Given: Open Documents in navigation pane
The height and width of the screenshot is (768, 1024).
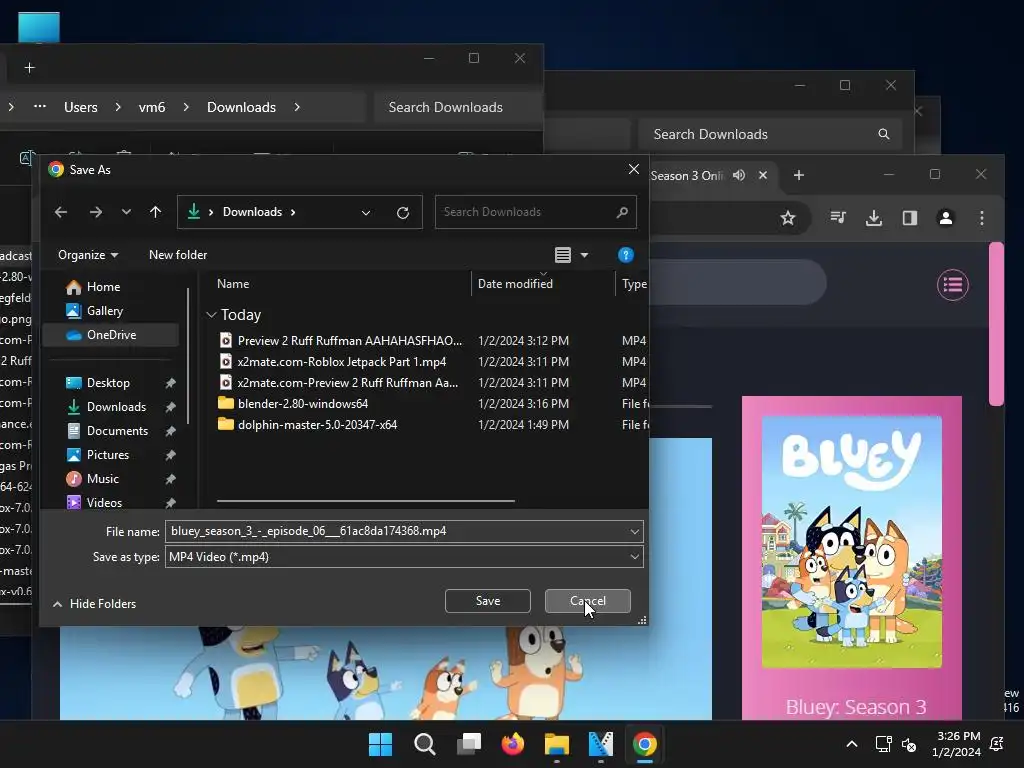Looking at the screenshot, I should (118, 431).
